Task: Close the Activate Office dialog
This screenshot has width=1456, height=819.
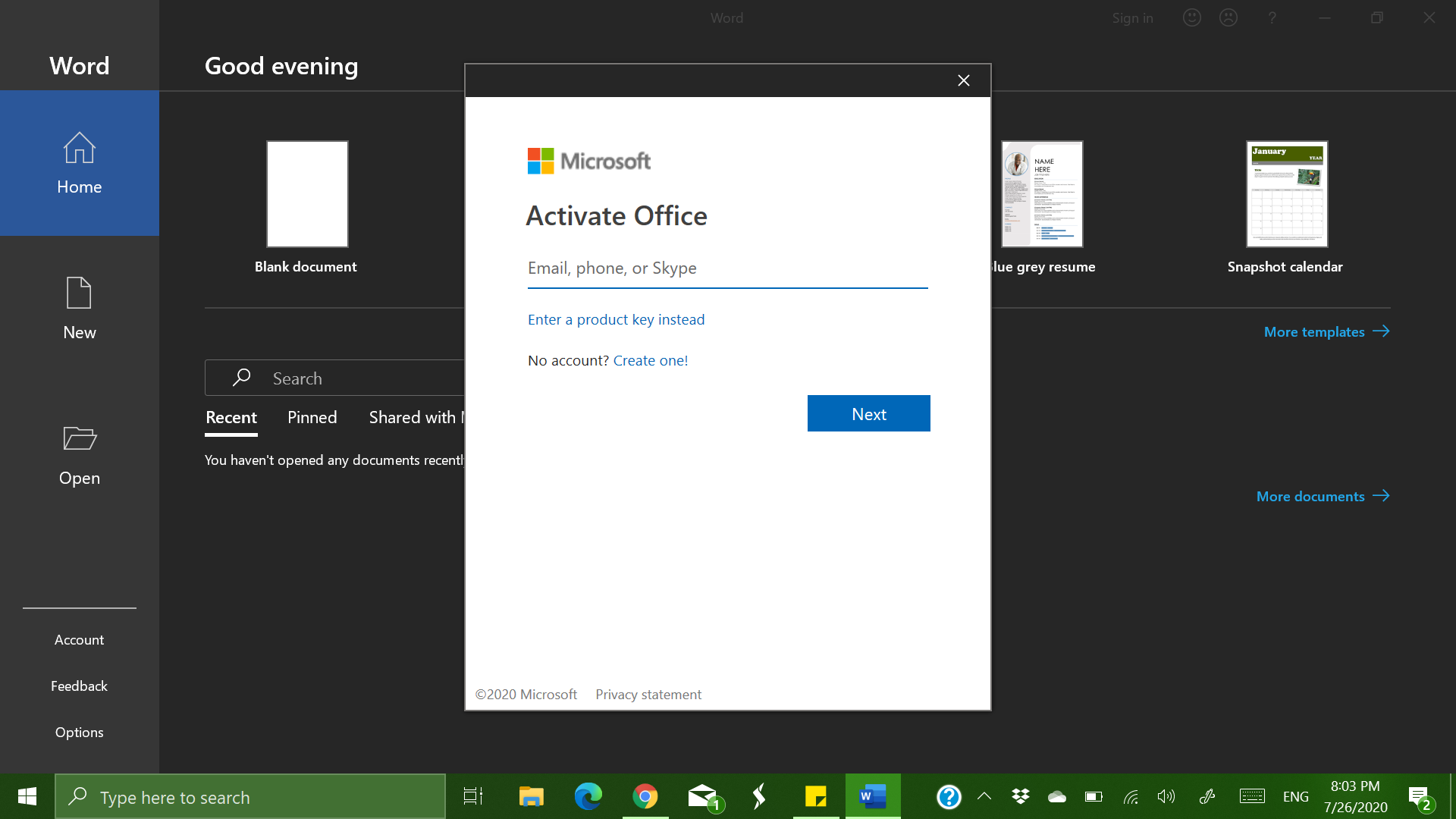Action: 963,80
